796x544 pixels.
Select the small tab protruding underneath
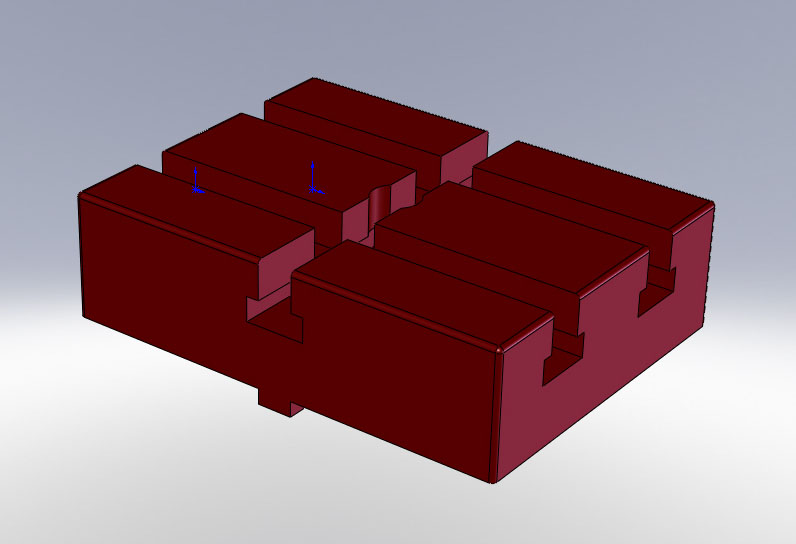tap(275, 400)
